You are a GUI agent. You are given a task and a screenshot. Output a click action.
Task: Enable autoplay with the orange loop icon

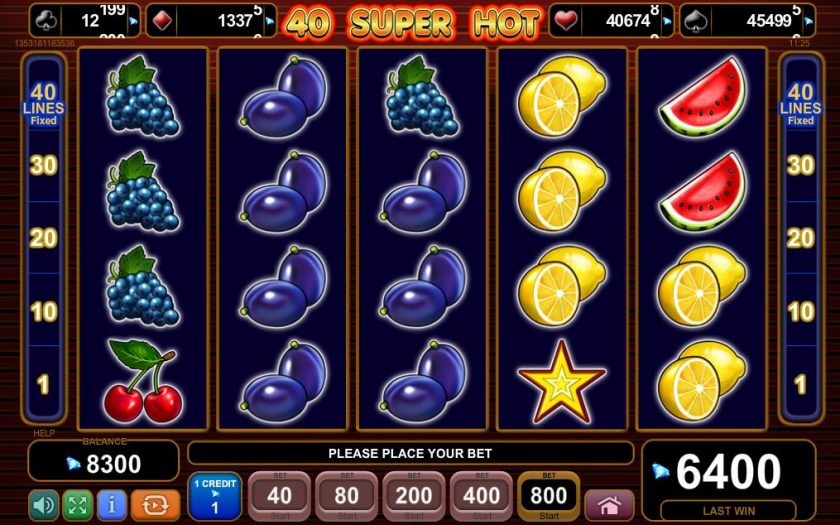[x=155, y=504]
